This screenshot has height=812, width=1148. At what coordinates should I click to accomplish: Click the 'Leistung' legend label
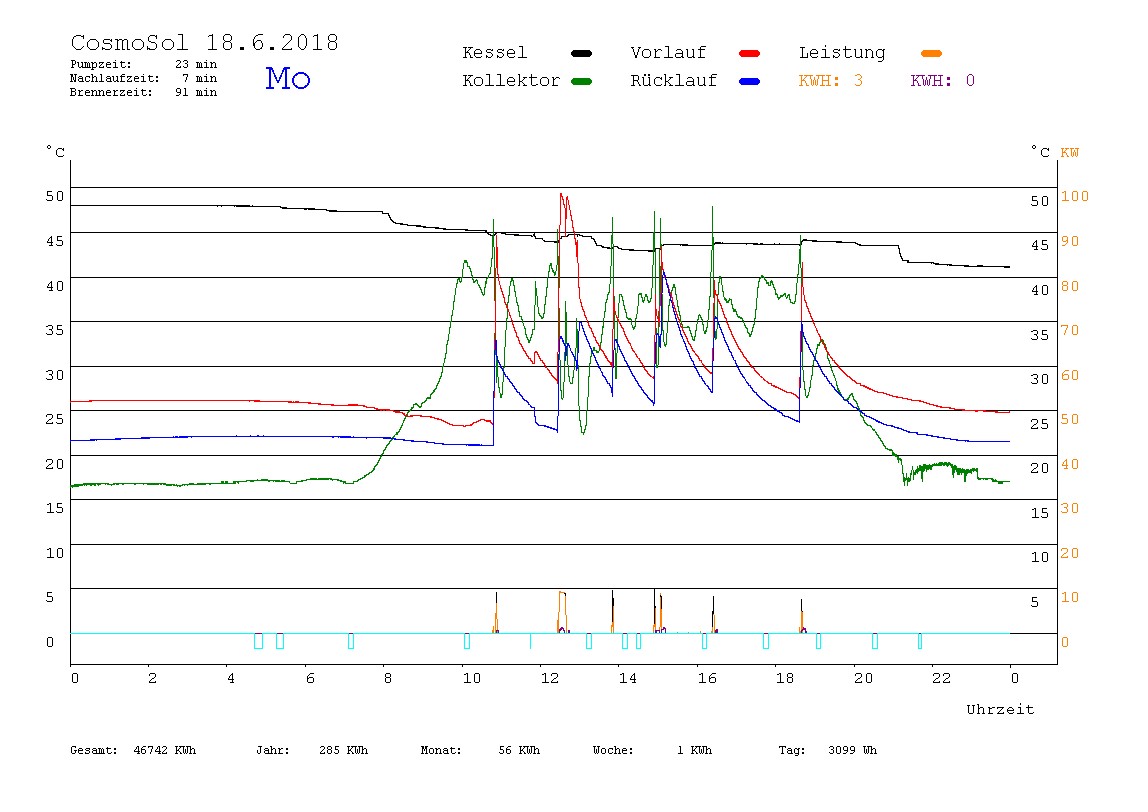[x=842, y=53]
